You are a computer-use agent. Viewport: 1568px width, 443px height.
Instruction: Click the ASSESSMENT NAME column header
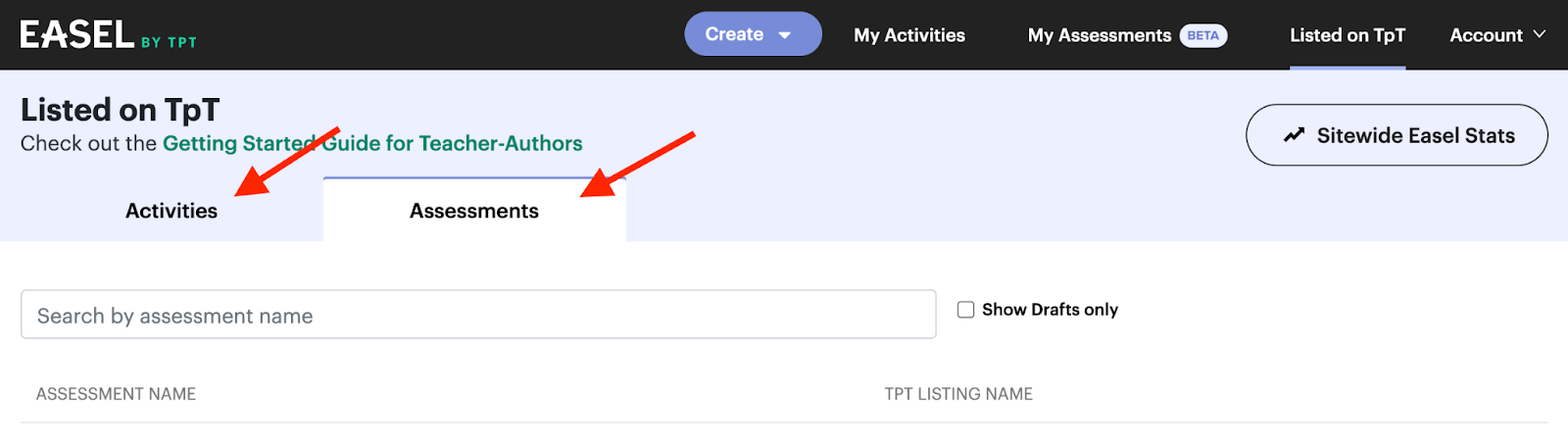pos(116,394)
